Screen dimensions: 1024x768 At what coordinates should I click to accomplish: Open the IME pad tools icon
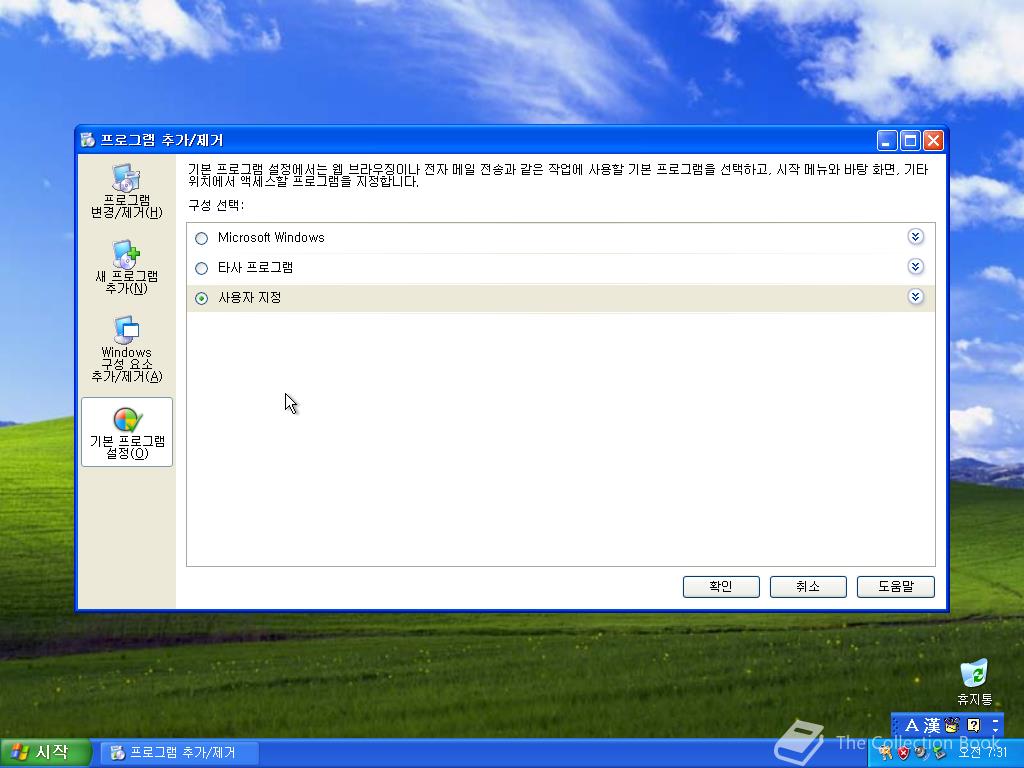point(952,725)
